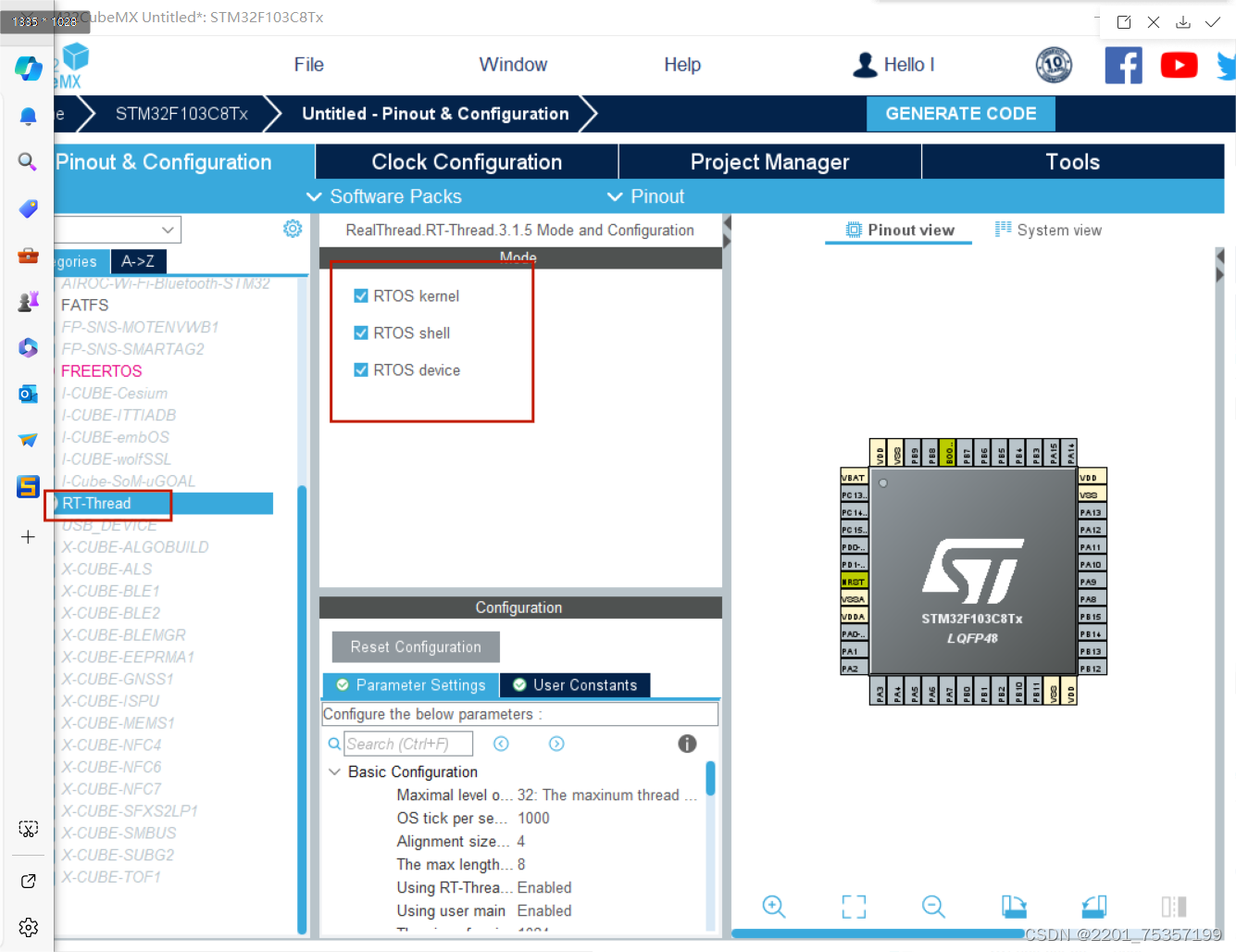This screenshot has width=1236, height=952.
Task: Click the Hello user account icon
Action: coord(866,65)
